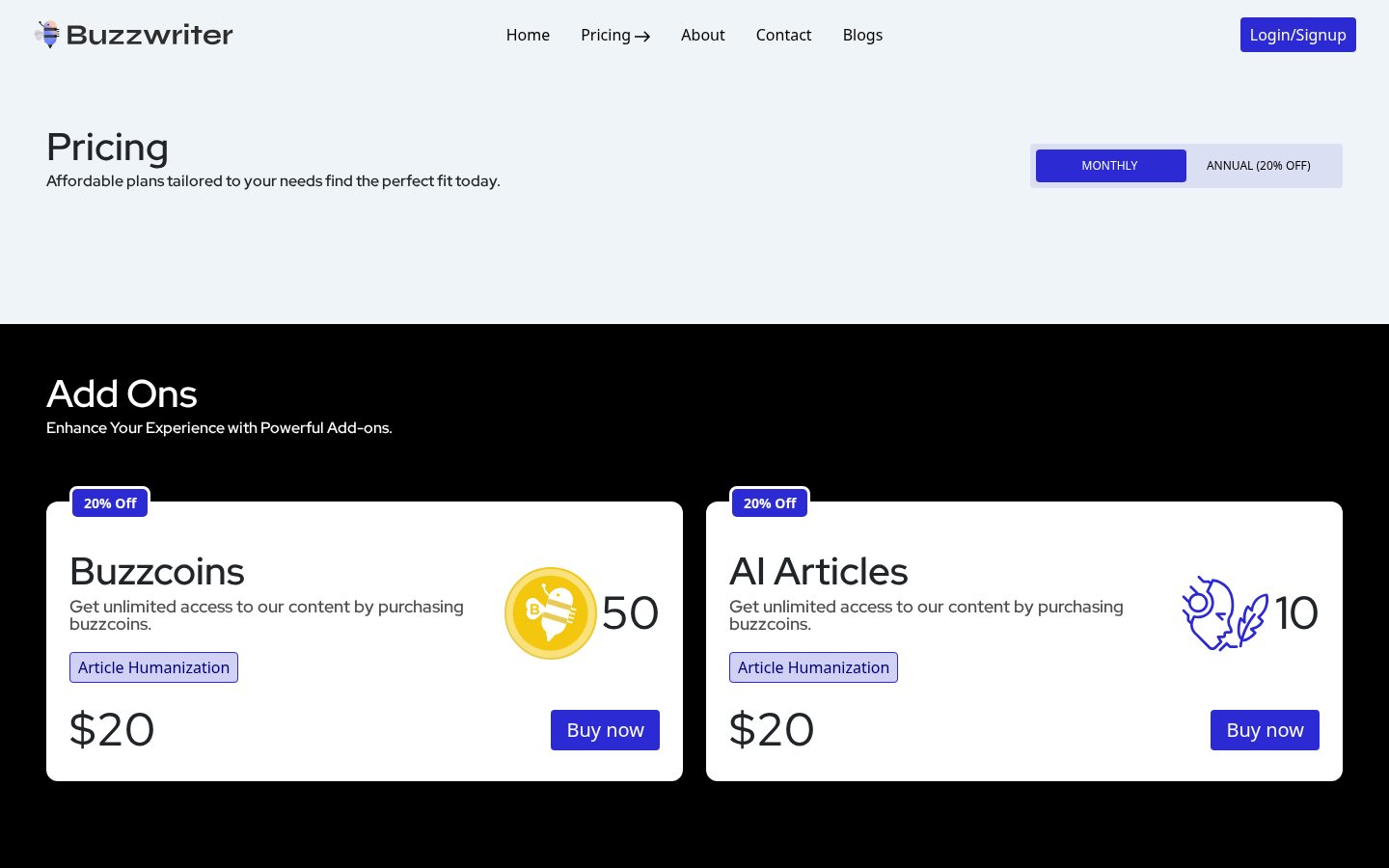Click the AI Articles robot quill icon
Viewport: 1389px width, 868px height.
(1225, 613)
